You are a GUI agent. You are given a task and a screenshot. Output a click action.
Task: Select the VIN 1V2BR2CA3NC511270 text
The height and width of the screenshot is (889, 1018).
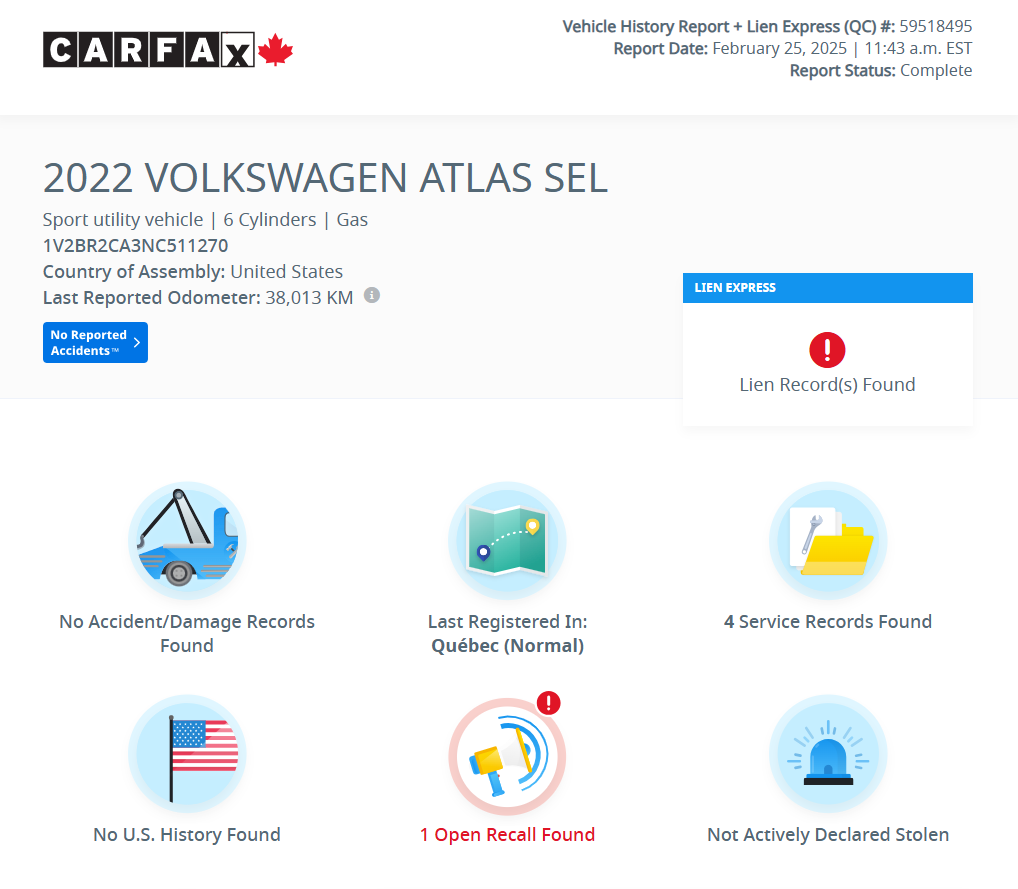(136, 245)
